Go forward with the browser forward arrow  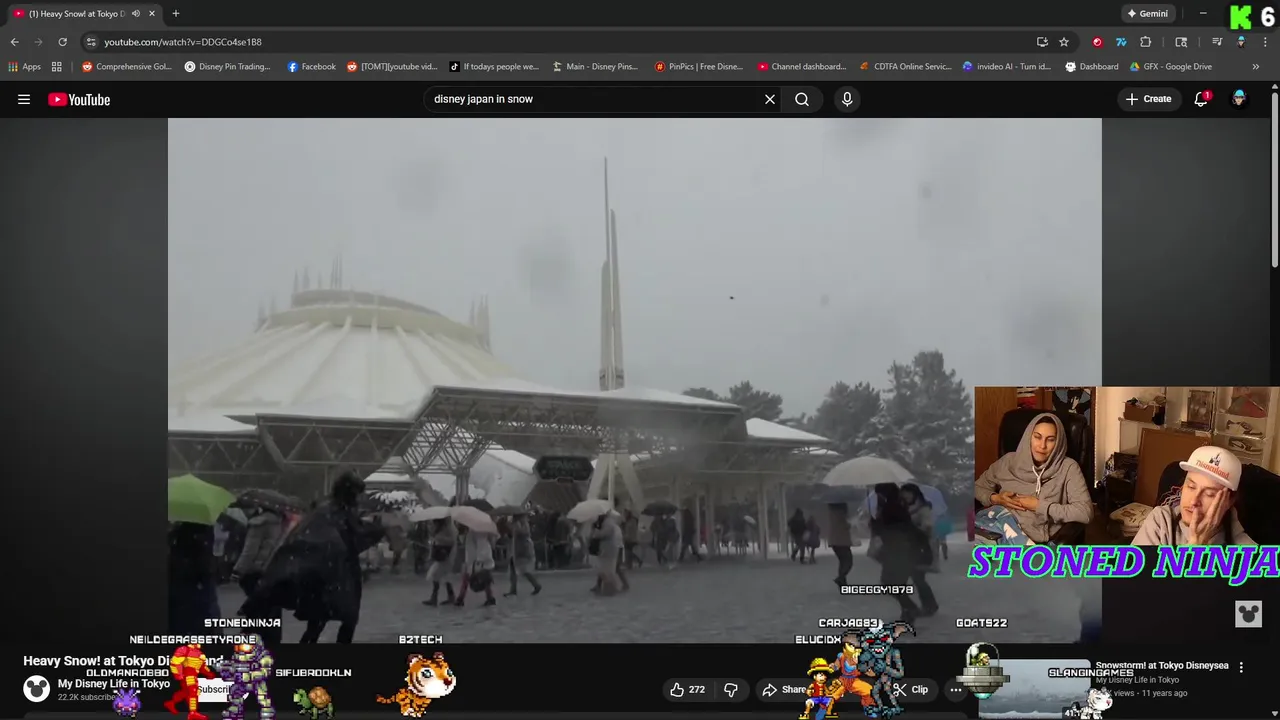[38, 42]
